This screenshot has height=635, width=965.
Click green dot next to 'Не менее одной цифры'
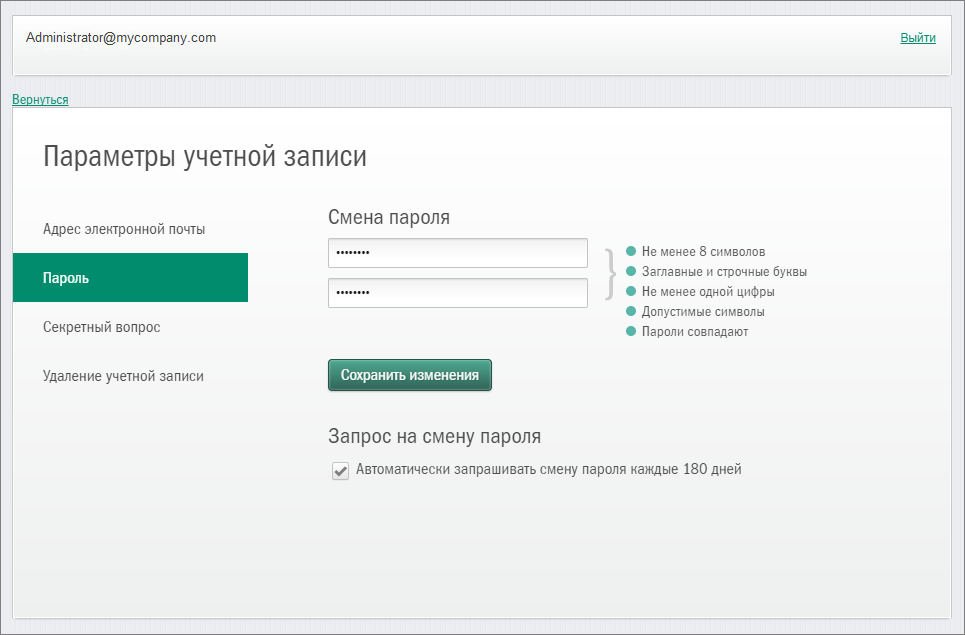tap(631, 292)
